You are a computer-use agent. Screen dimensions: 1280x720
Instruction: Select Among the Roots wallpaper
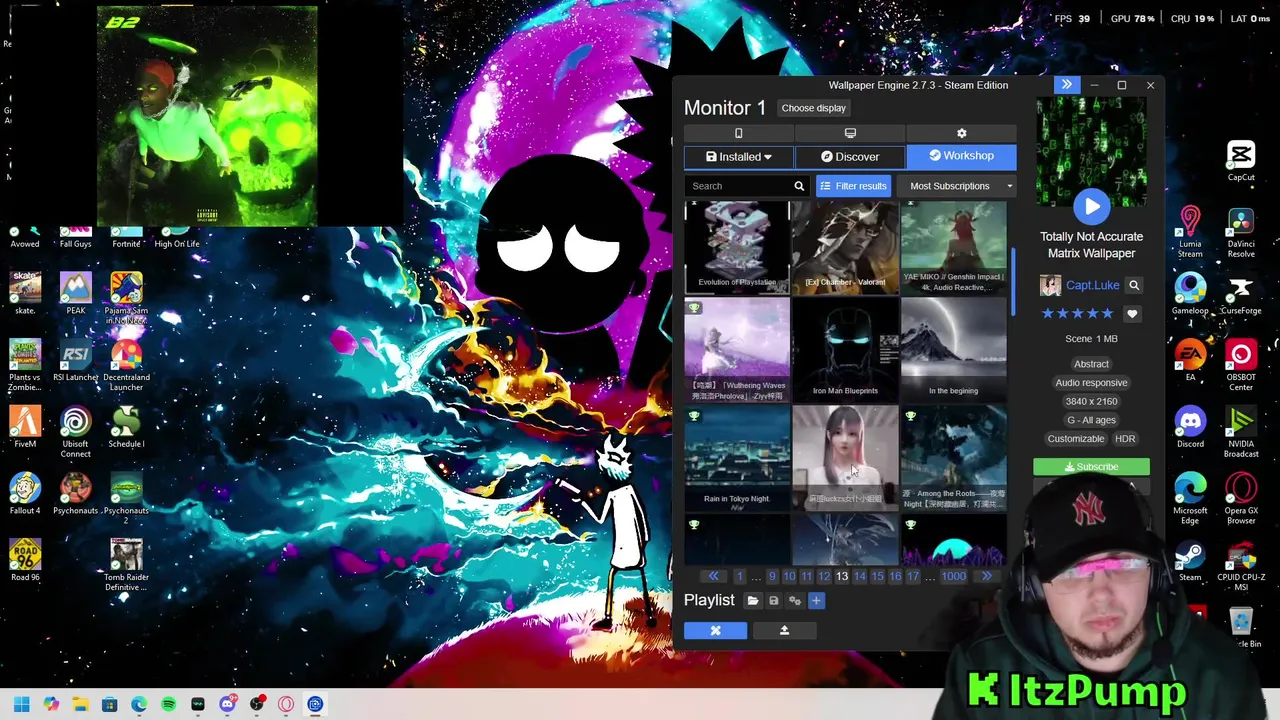953,459
